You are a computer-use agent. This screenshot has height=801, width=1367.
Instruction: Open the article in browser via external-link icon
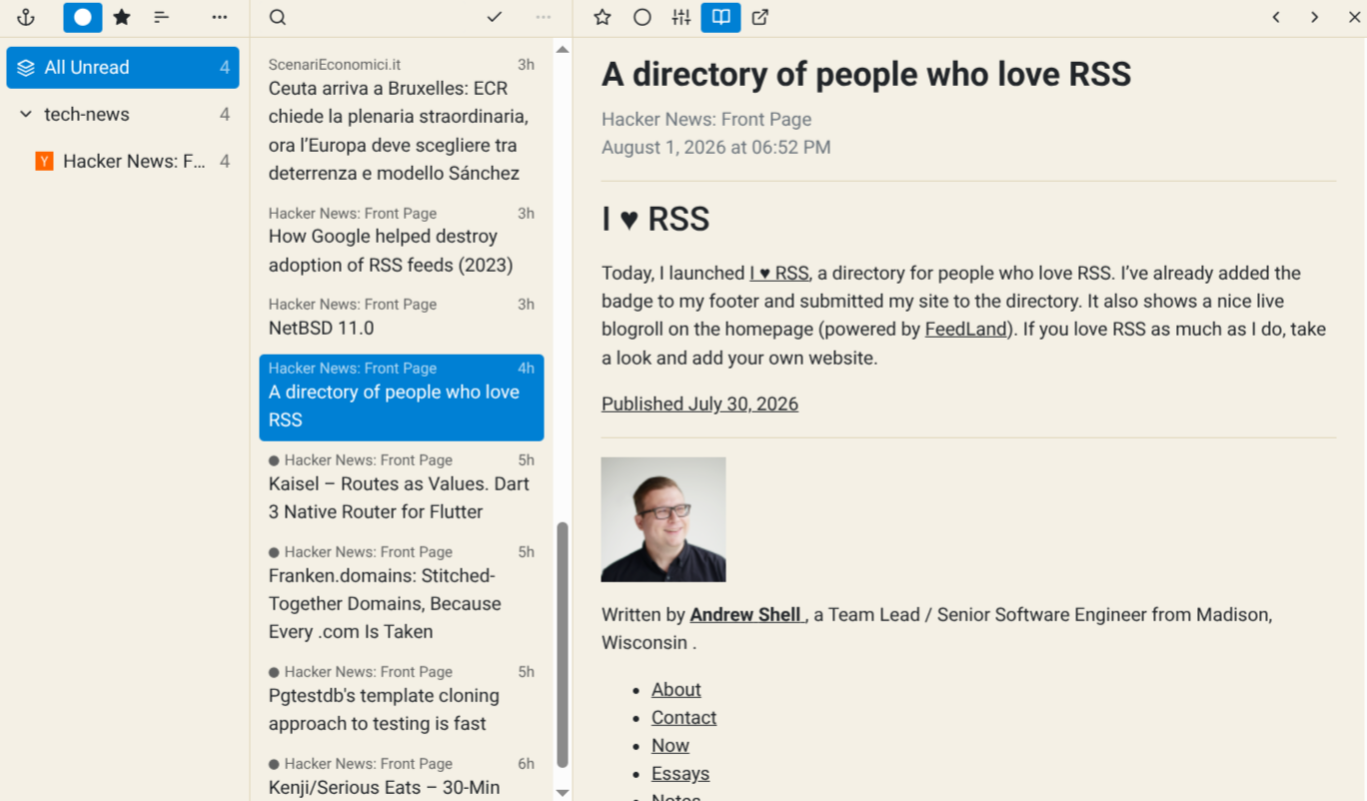760,17
